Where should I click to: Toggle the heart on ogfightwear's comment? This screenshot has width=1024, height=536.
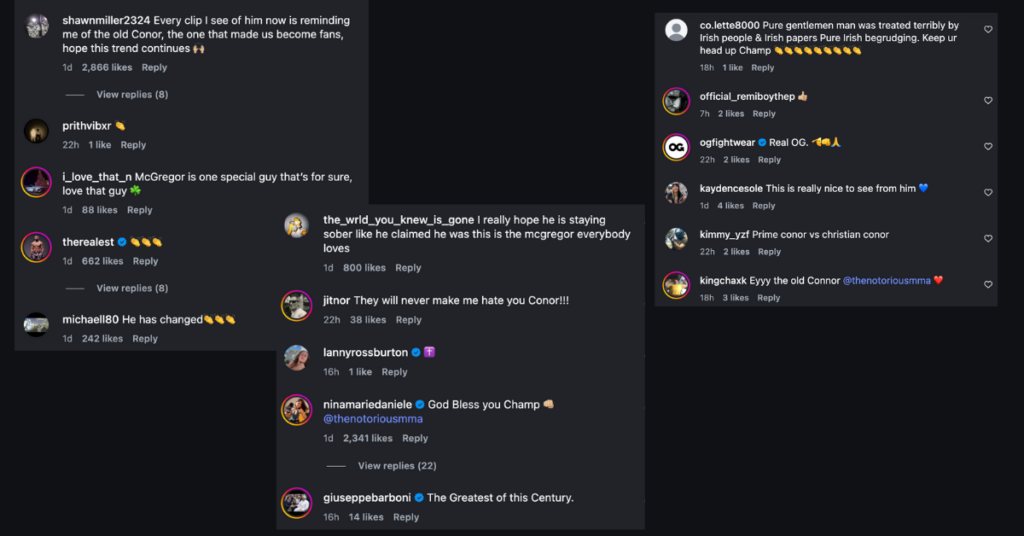point(988,147)
